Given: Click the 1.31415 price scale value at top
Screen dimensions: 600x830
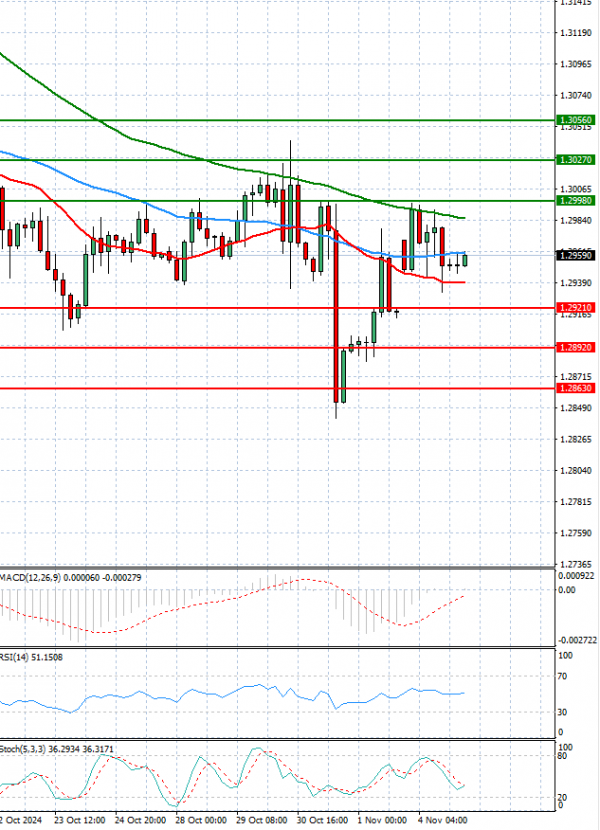Looking at the screenshot, I should (x=573, y=4).
